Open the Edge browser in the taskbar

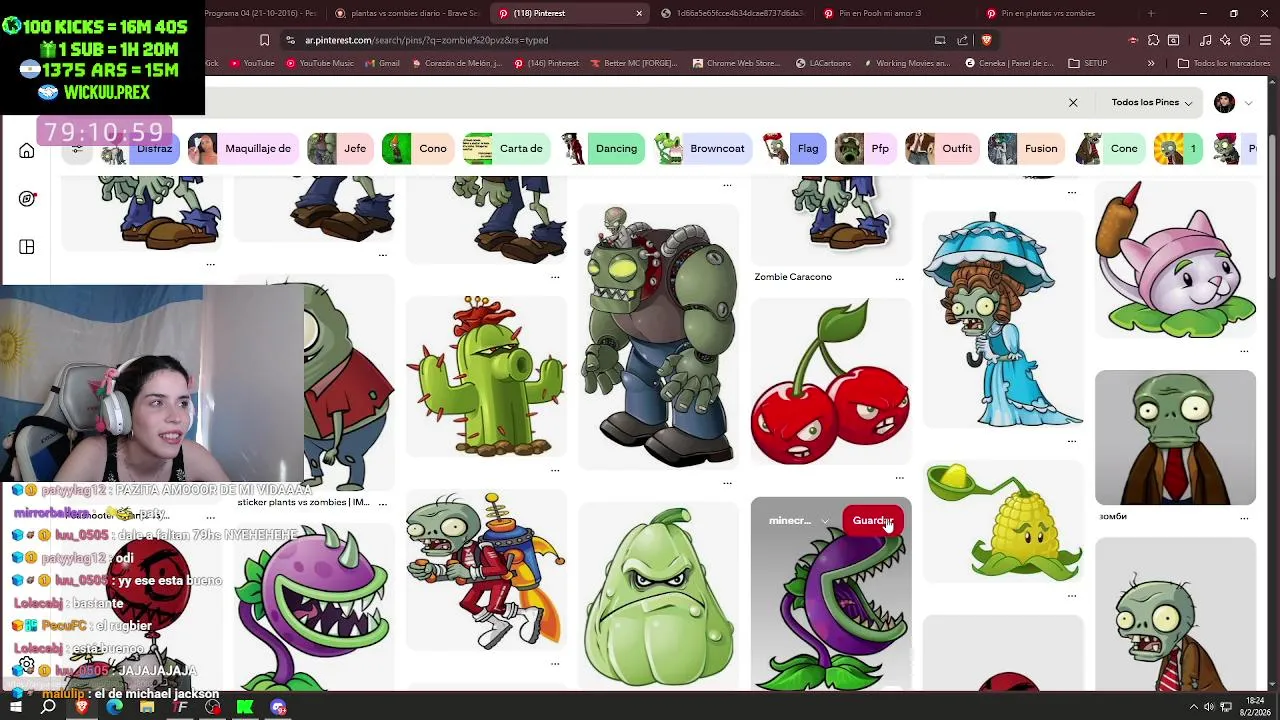click(114, 707)
